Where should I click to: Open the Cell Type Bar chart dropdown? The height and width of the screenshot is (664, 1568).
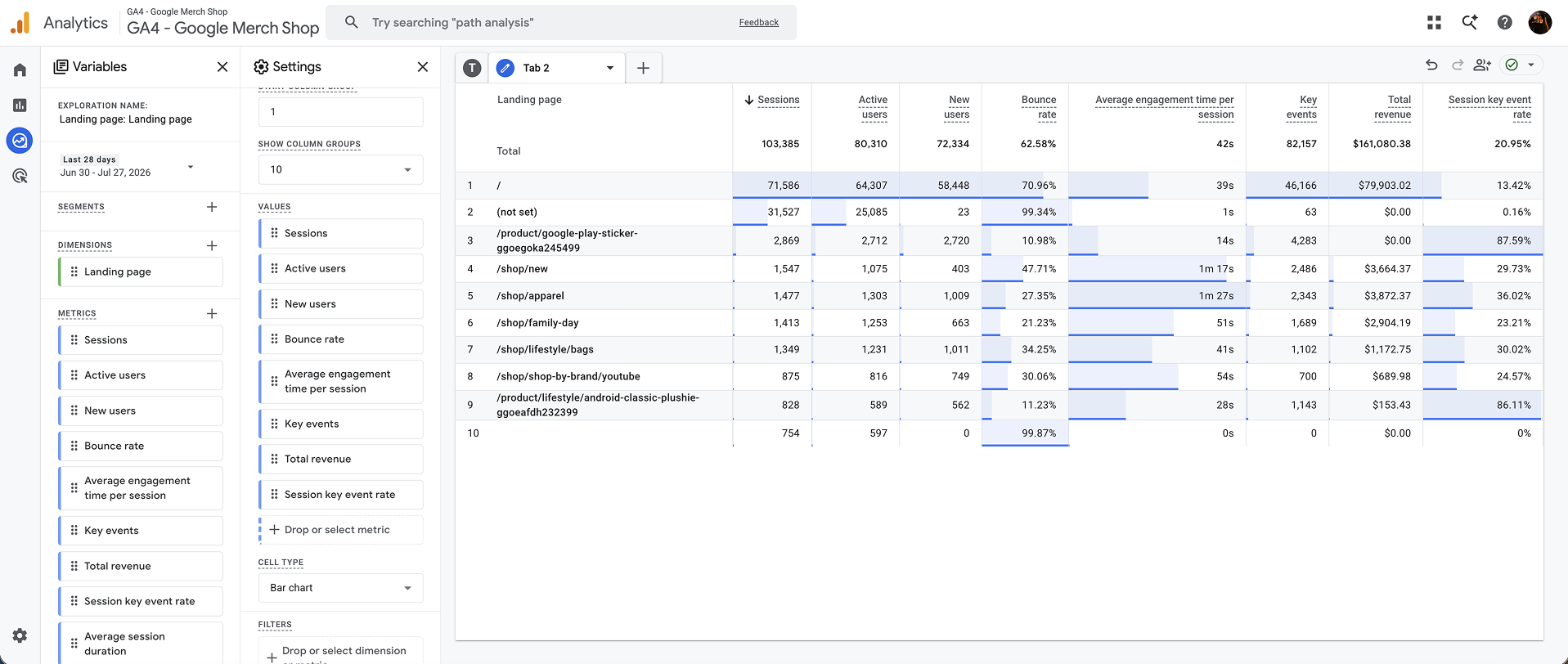[x=341, y=588]
